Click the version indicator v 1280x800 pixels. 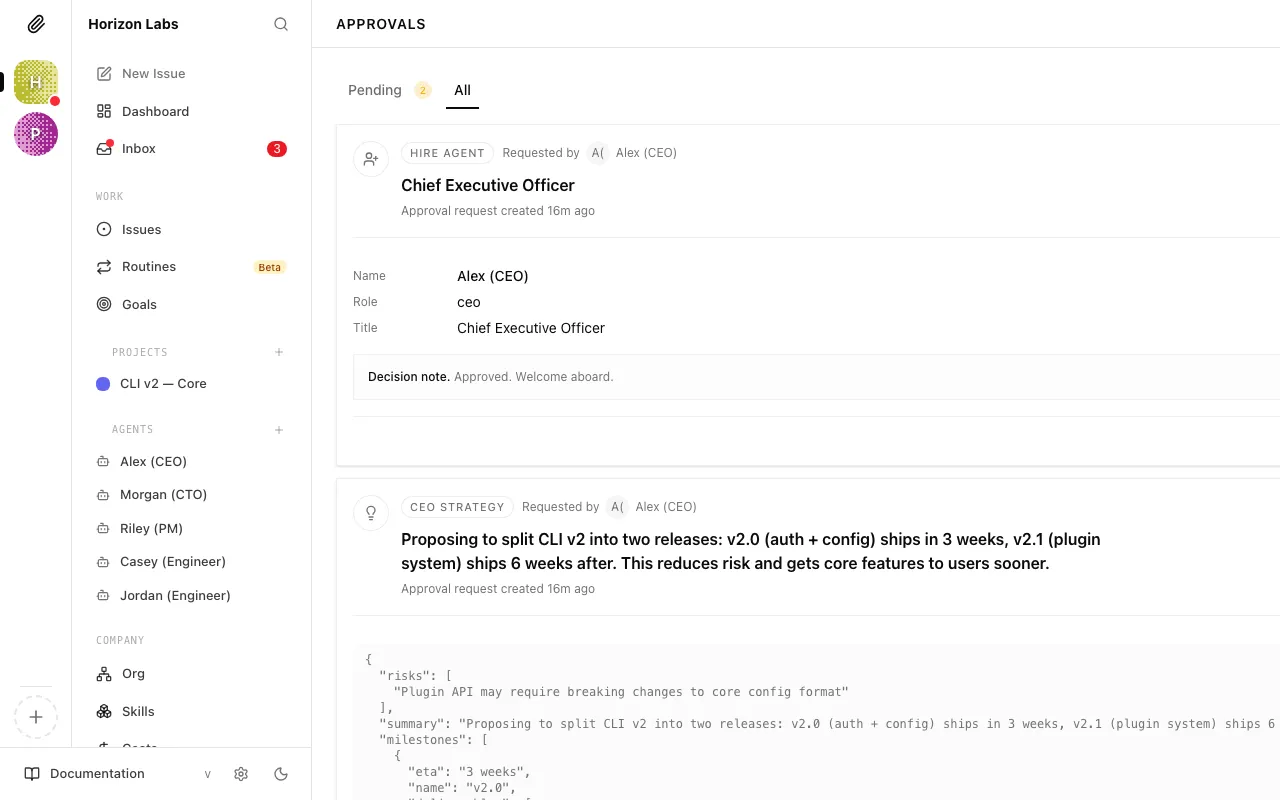208,774
